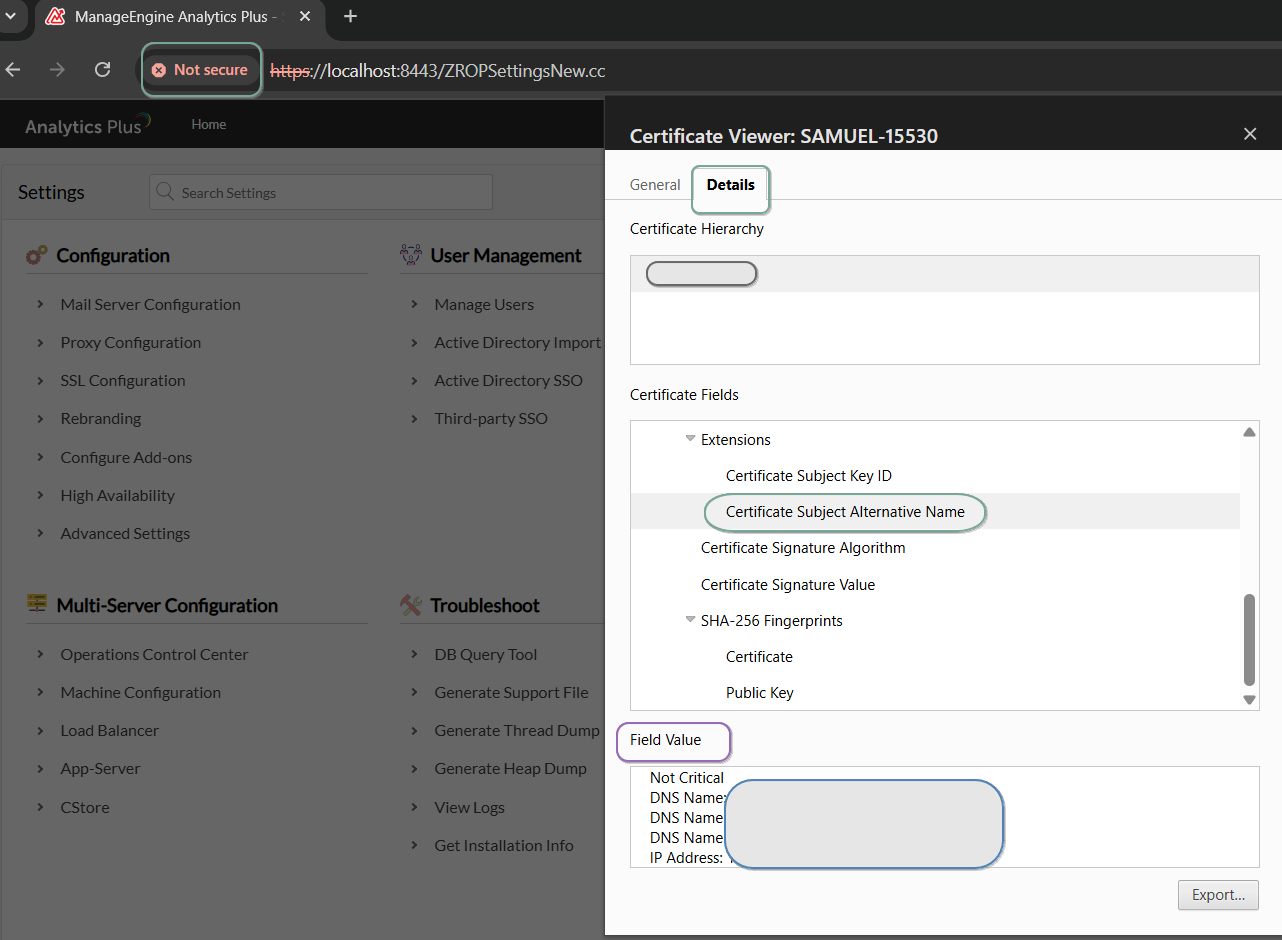Open Third-party SSO
Viewport: 1282px width, 940px height.
[491, 419]
